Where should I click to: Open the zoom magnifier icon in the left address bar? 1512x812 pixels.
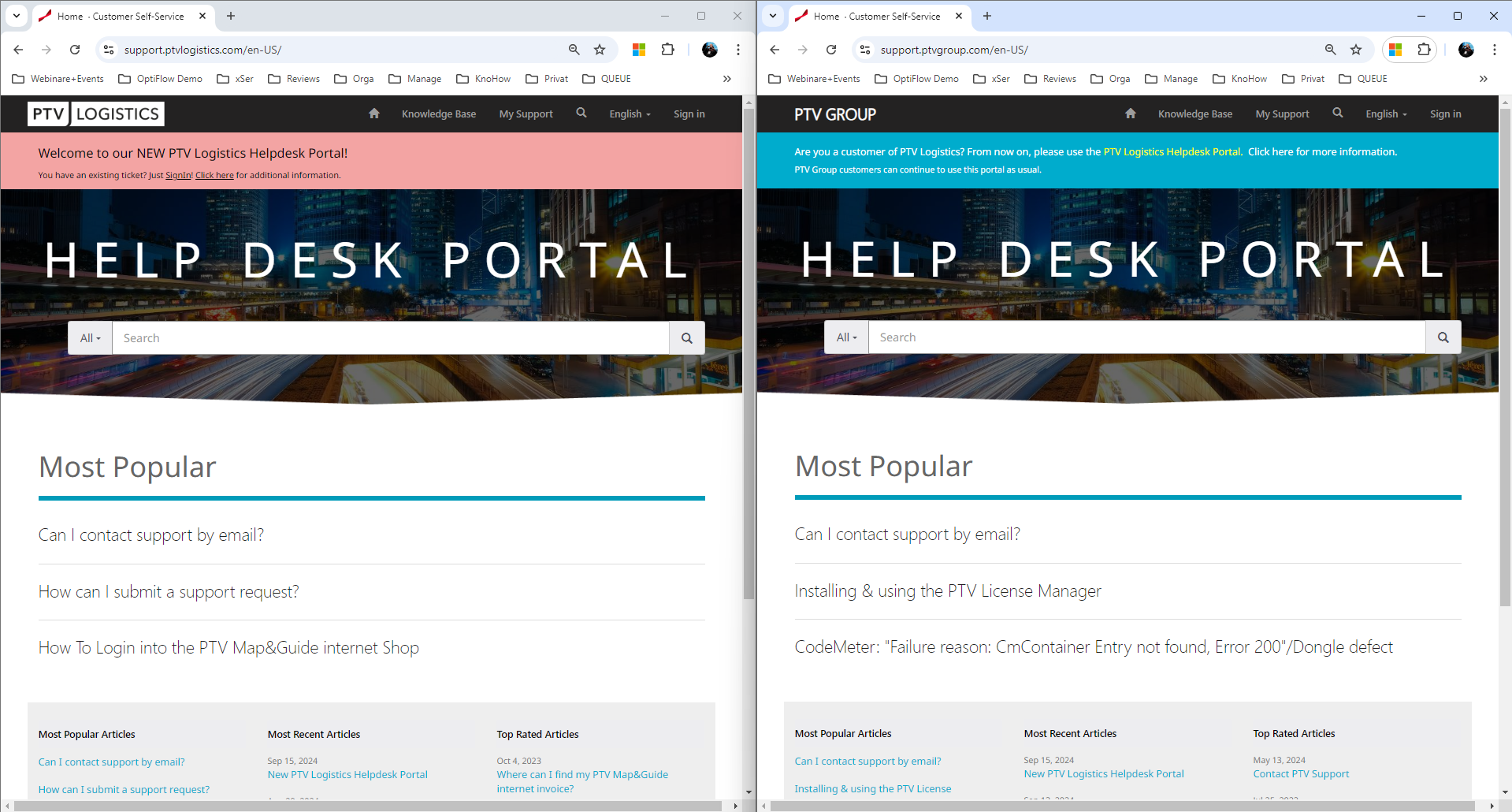574,50
